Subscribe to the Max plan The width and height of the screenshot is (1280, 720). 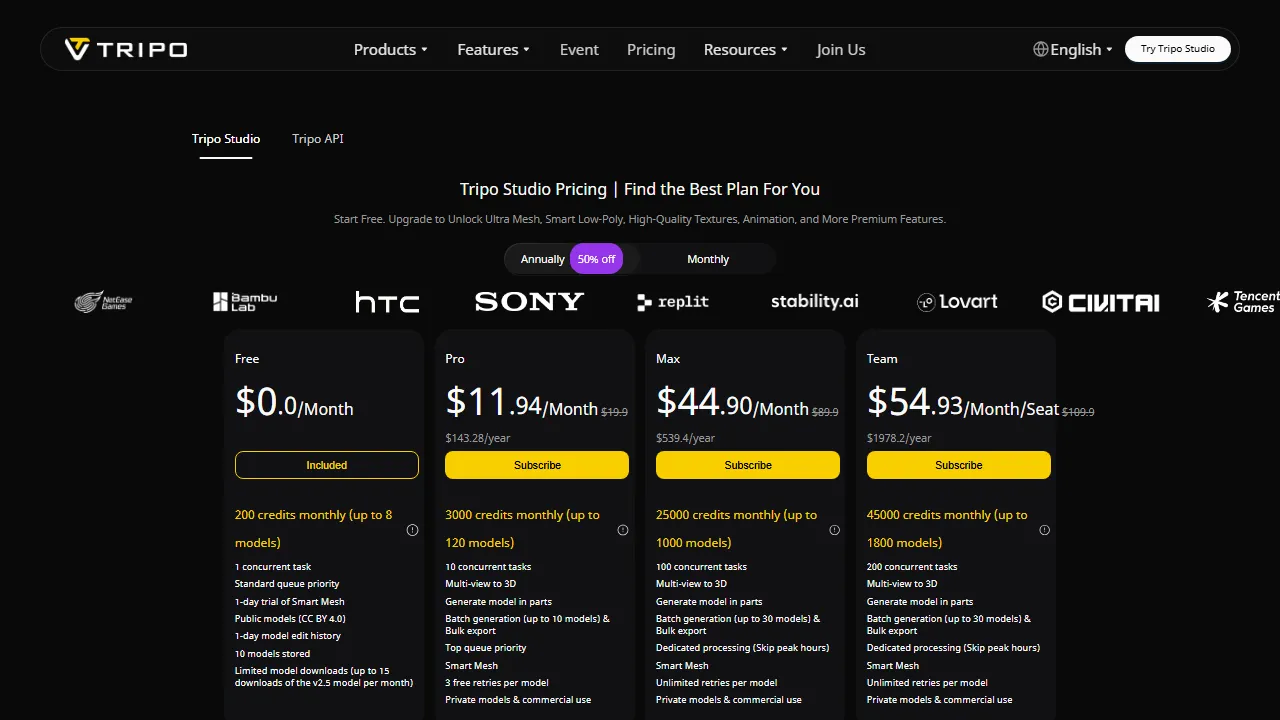coord(748,465)
